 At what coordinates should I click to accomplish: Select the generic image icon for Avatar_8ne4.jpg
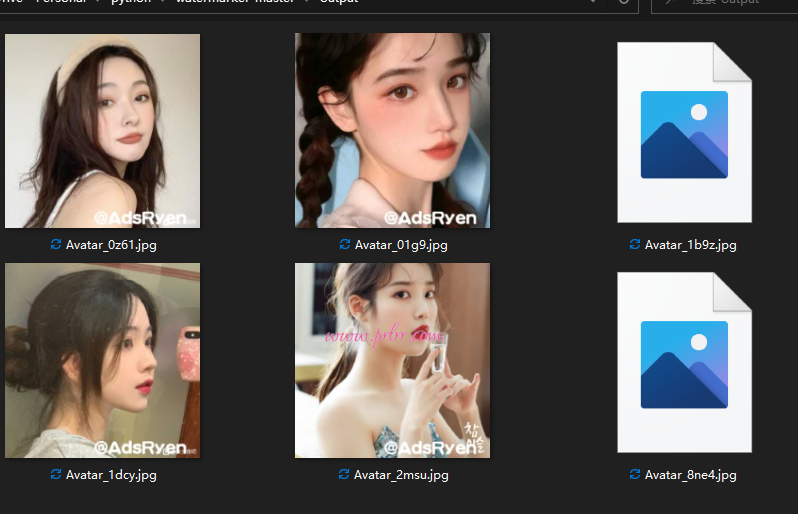click(684, 362)
